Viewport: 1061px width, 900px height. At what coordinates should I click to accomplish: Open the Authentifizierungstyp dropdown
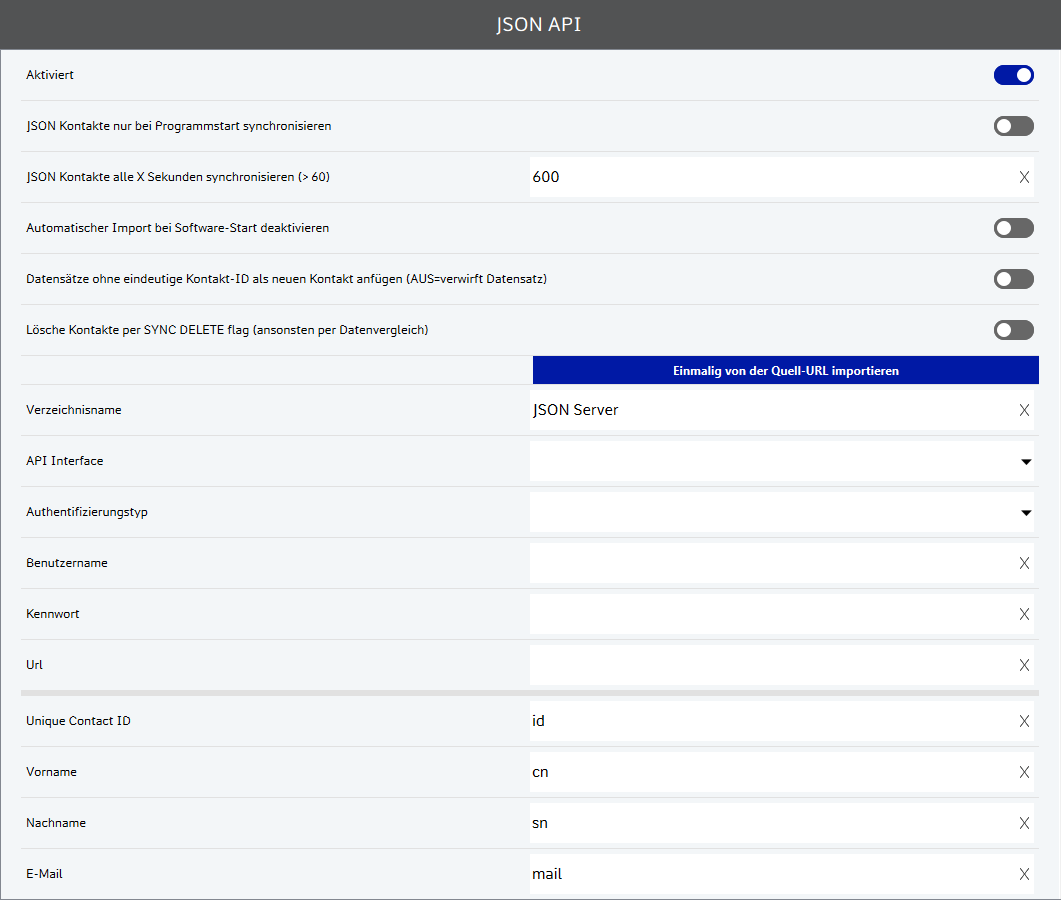pyautogui.click(x=781, y=512)
